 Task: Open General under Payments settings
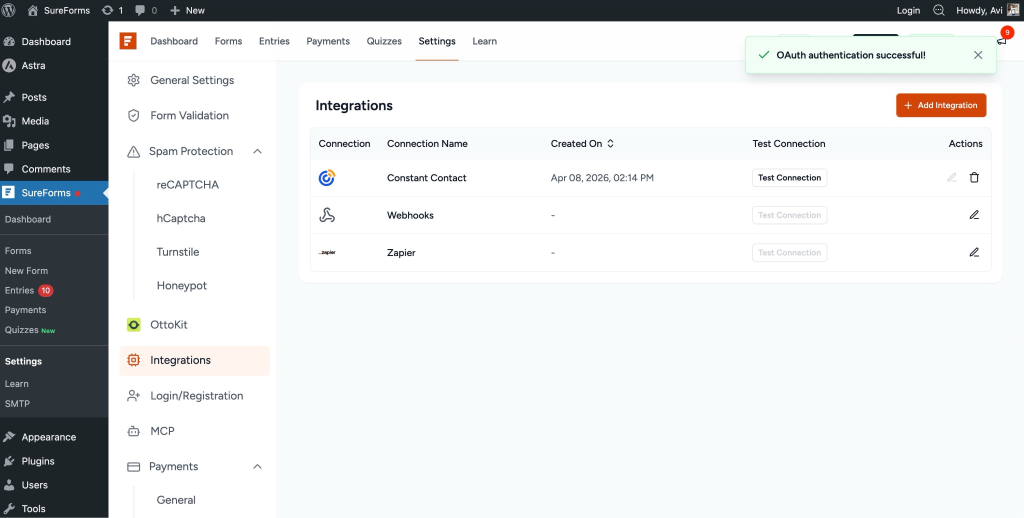click(176, 500)
